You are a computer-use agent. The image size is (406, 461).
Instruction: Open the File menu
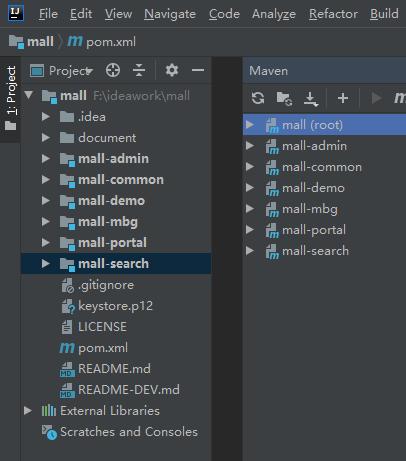tap(48, 14)
